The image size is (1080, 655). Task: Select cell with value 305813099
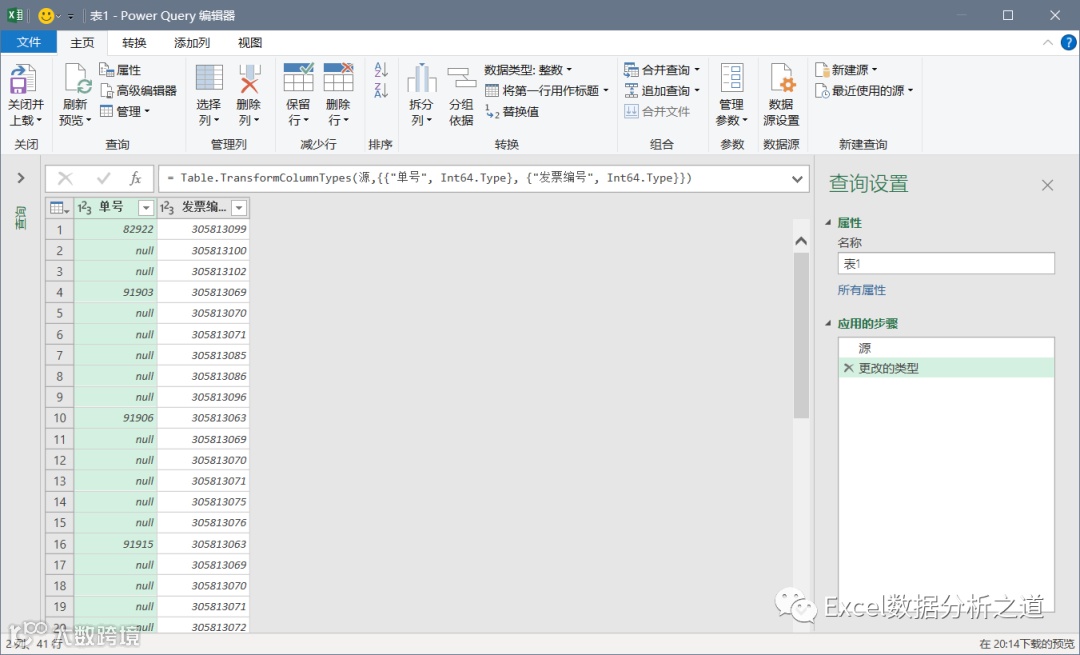(x=203, y=229)
